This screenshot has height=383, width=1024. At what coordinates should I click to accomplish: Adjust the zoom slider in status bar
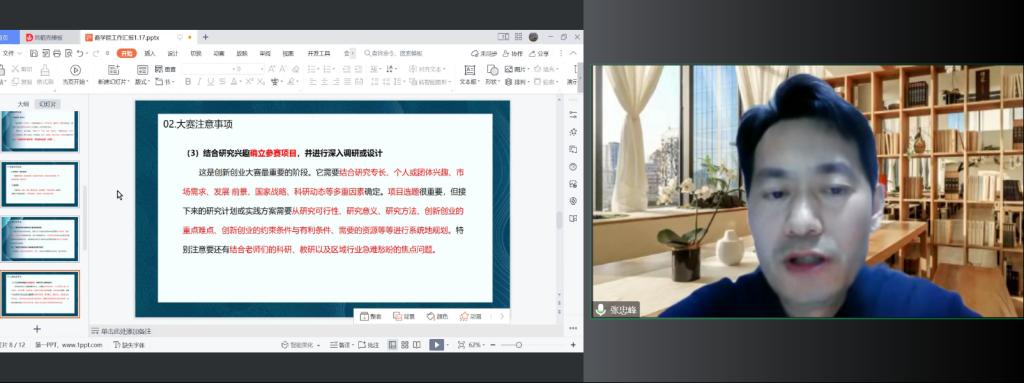(519, 344)
